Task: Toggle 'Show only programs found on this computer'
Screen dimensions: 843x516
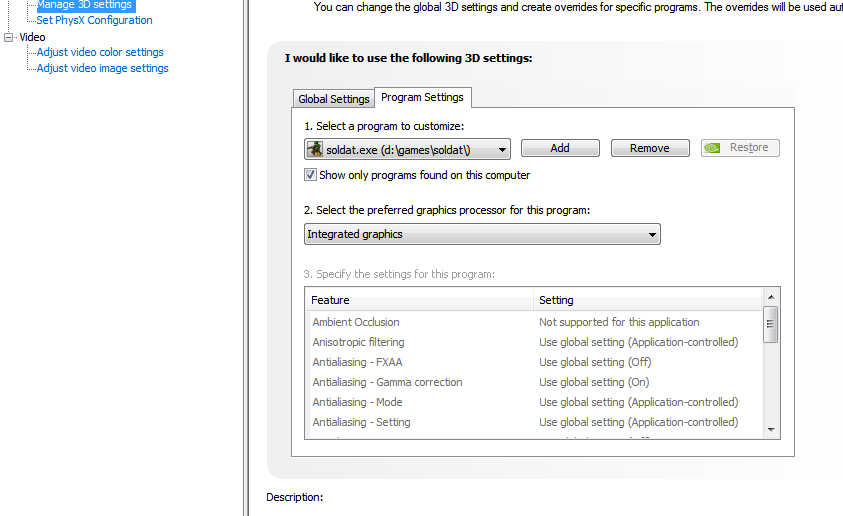Action: (311, 175)
